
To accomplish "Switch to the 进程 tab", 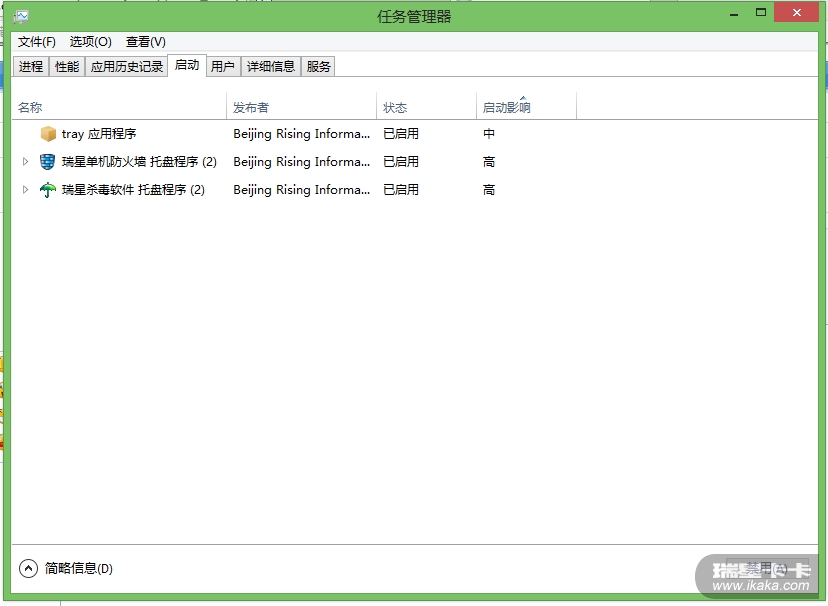I will [31, 67].
